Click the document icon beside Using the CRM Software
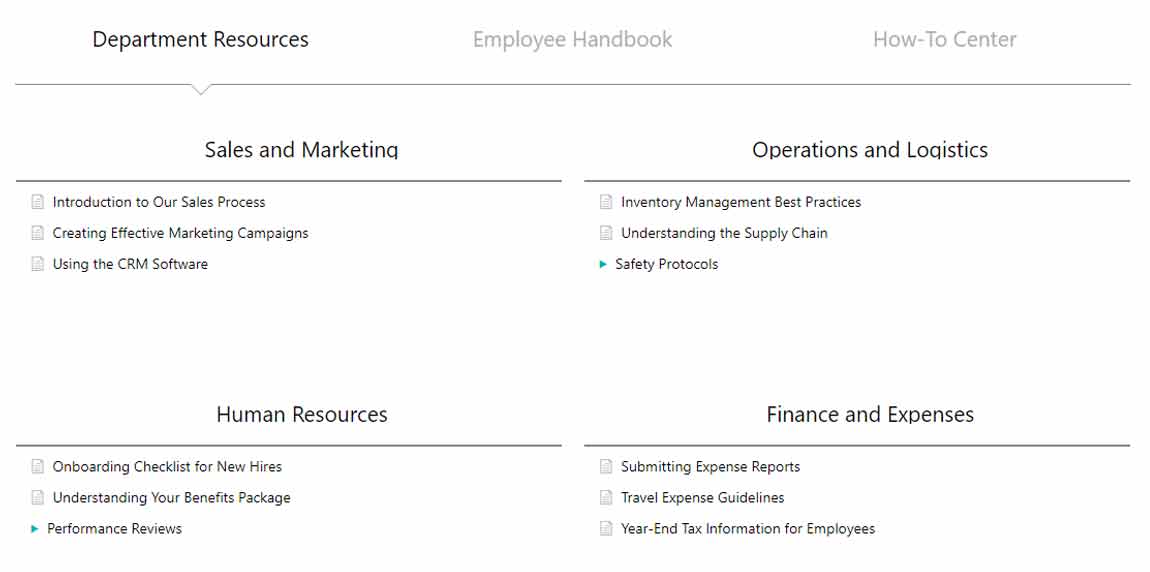Image resolution: width=1150 pixels, height=572 pixels. (x=38, y=264)
